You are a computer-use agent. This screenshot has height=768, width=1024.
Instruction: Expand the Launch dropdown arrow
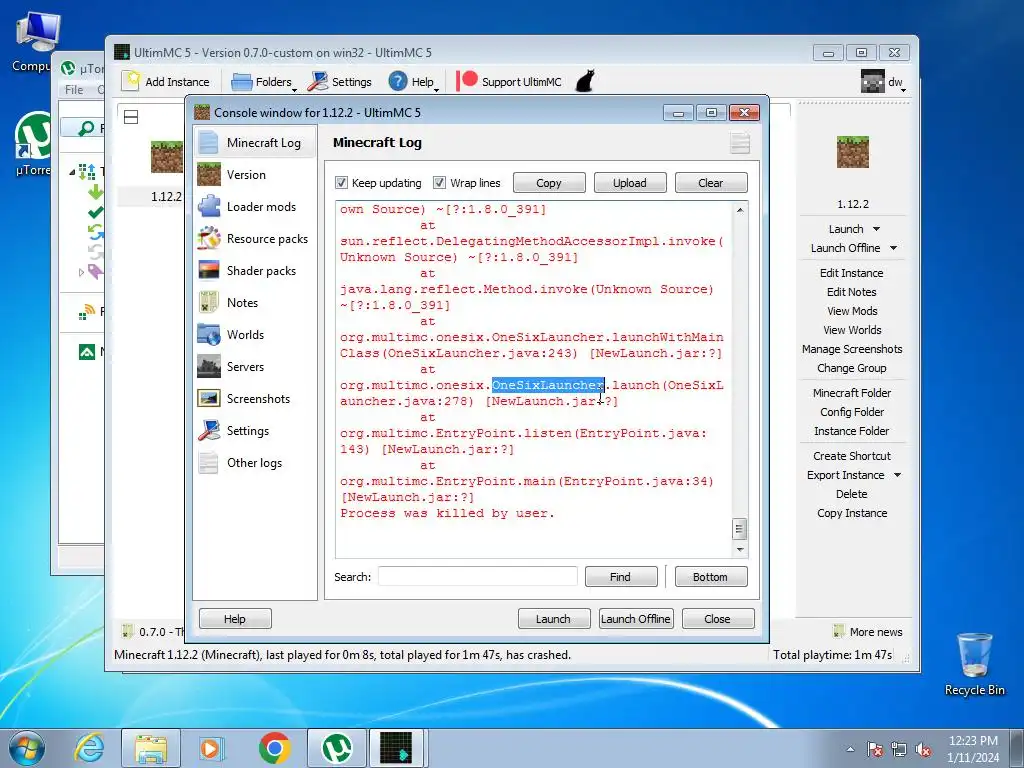[x=876, y=229]
